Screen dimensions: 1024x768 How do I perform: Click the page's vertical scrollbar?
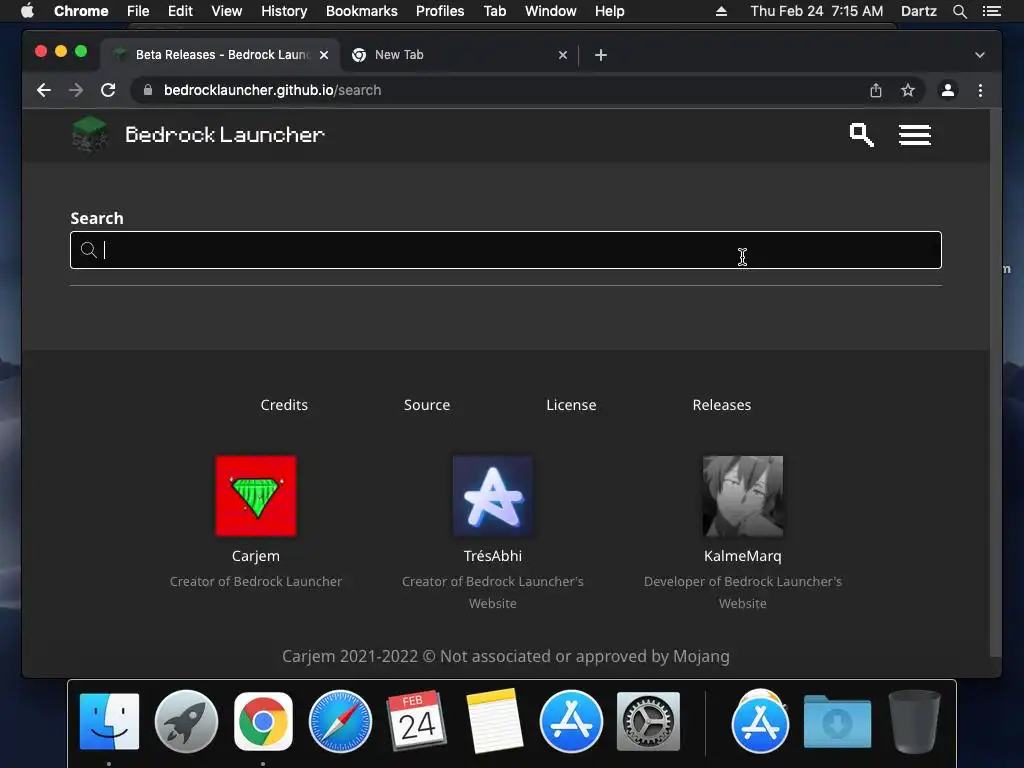coord(996,382)
